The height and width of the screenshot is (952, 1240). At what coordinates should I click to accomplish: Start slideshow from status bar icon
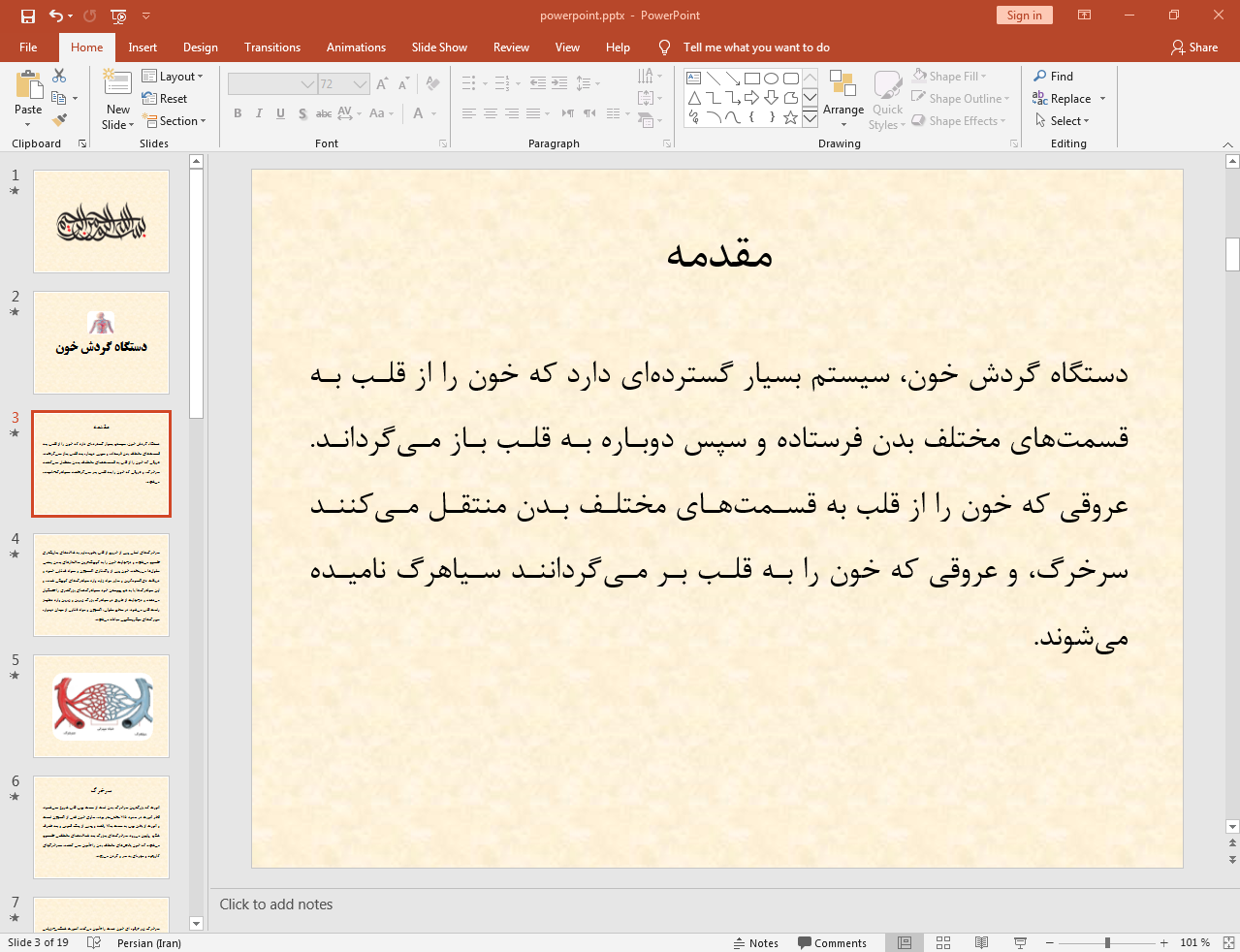tap(1020, 942)
